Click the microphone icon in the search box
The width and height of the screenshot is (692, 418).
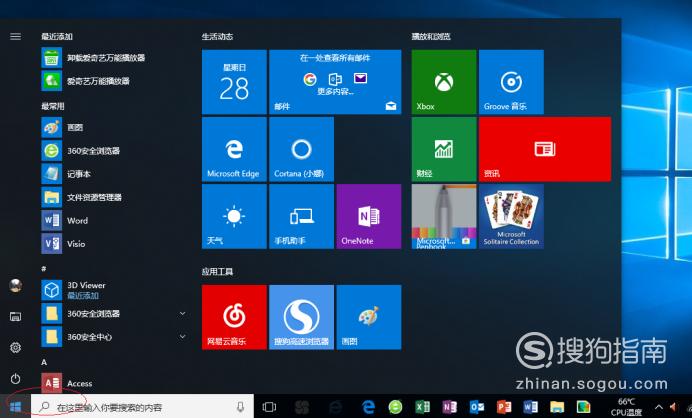click(241, 407)
